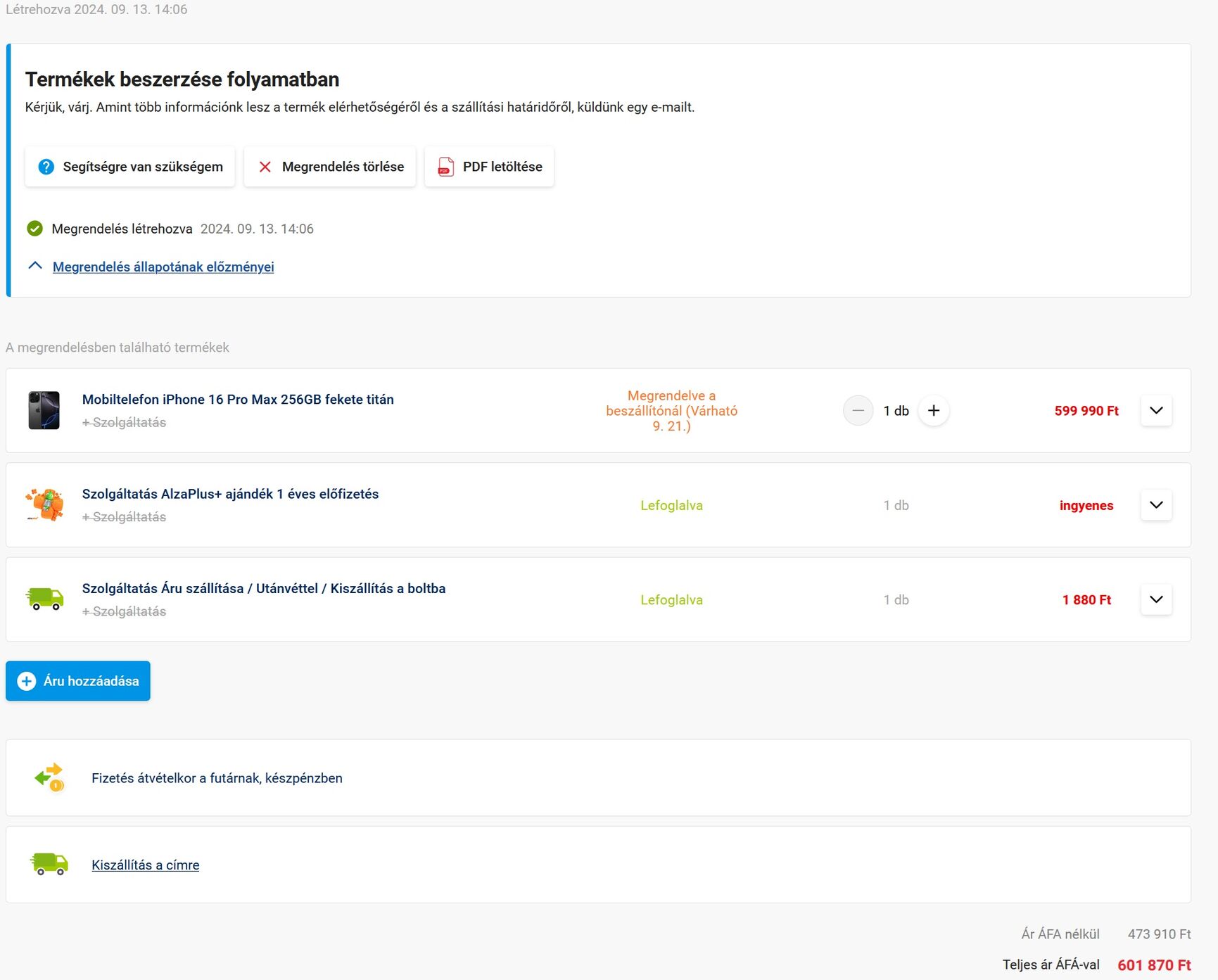Image resolution: width=1218 pixels, height=980 pixels.
Task: Open the iPhone 16 Pro Max product thumbnail
Action: (44, 410)
